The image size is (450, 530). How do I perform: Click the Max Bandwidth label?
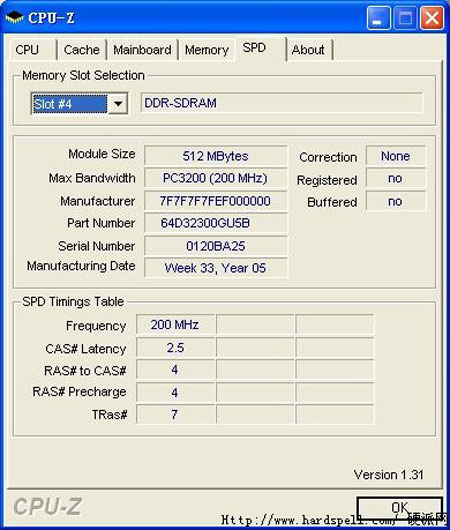click(x=92, y=178)
